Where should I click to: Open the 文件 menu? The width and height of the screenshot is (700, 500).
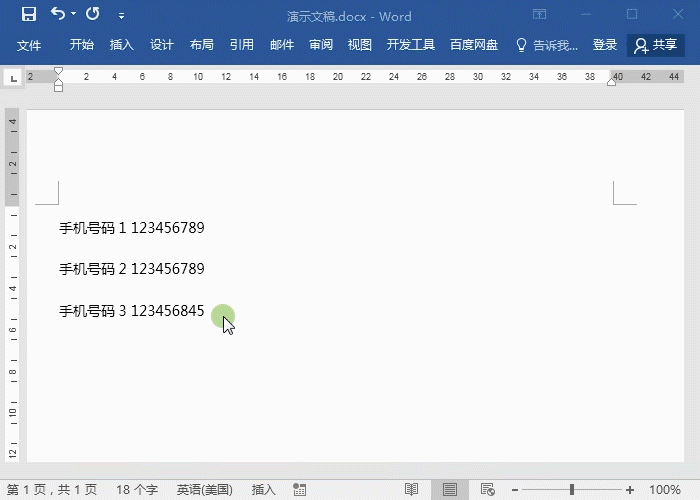click(x=29, y=45)
